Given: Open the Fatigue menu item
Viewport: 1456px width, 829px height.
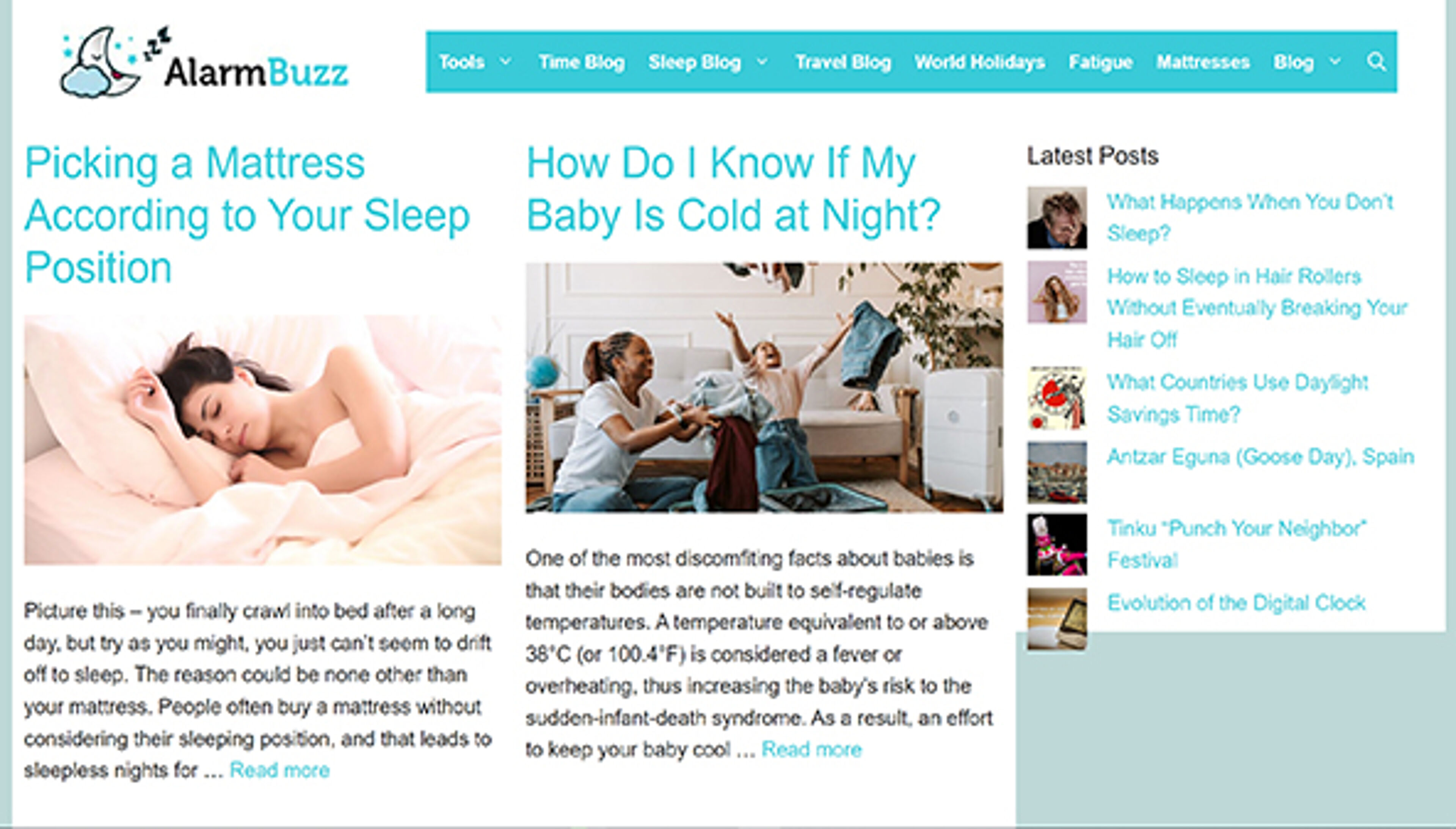Looking at the screenshot, I should coord(1100,61).
